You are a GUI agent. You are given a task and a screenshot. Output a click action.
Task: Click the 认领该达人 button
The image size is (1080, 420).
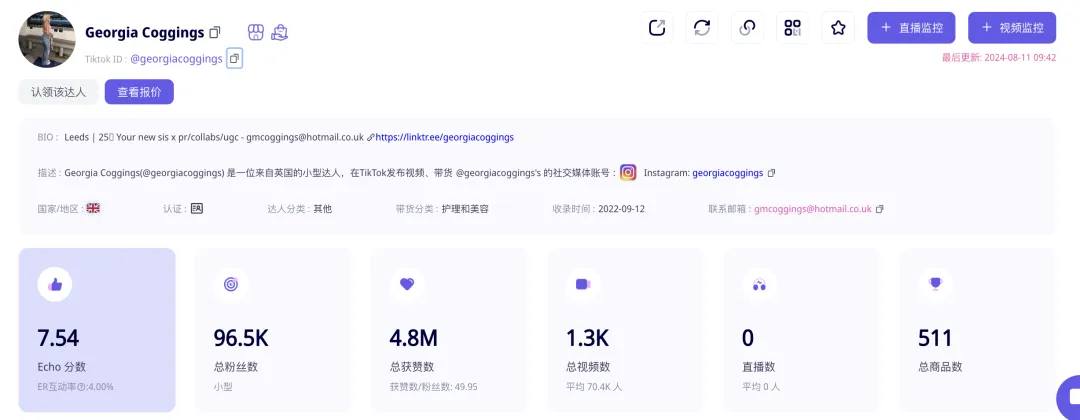pyautogui.click(x=59, y=92)
